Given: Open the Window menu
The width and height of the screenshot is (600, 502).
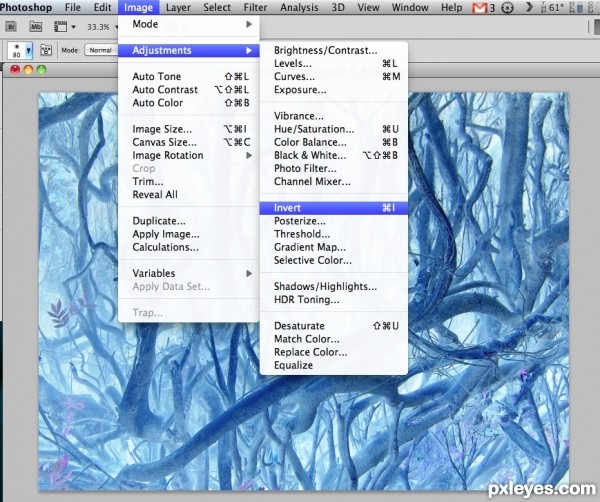Looking at the screenshot, I should click(x=410, y=7).
